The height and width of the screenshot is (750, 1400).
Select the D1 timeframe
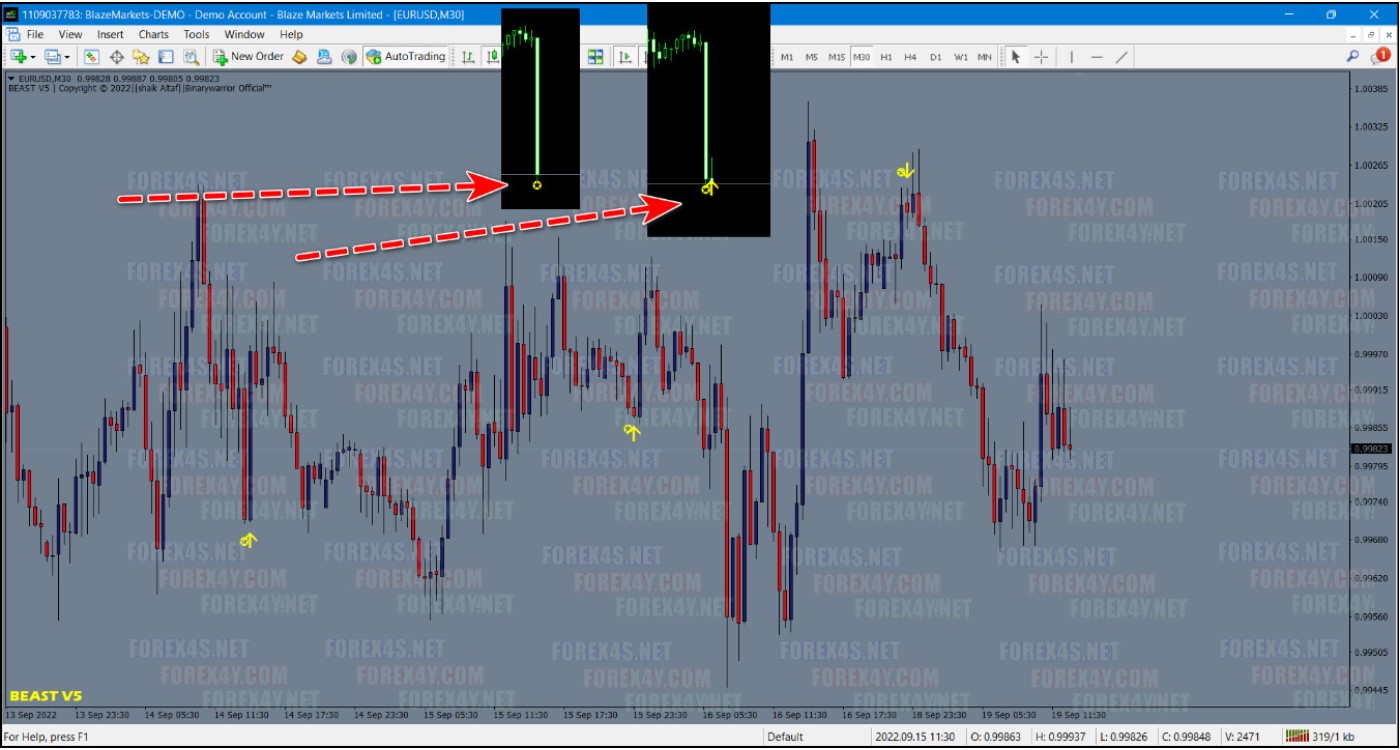936,57
